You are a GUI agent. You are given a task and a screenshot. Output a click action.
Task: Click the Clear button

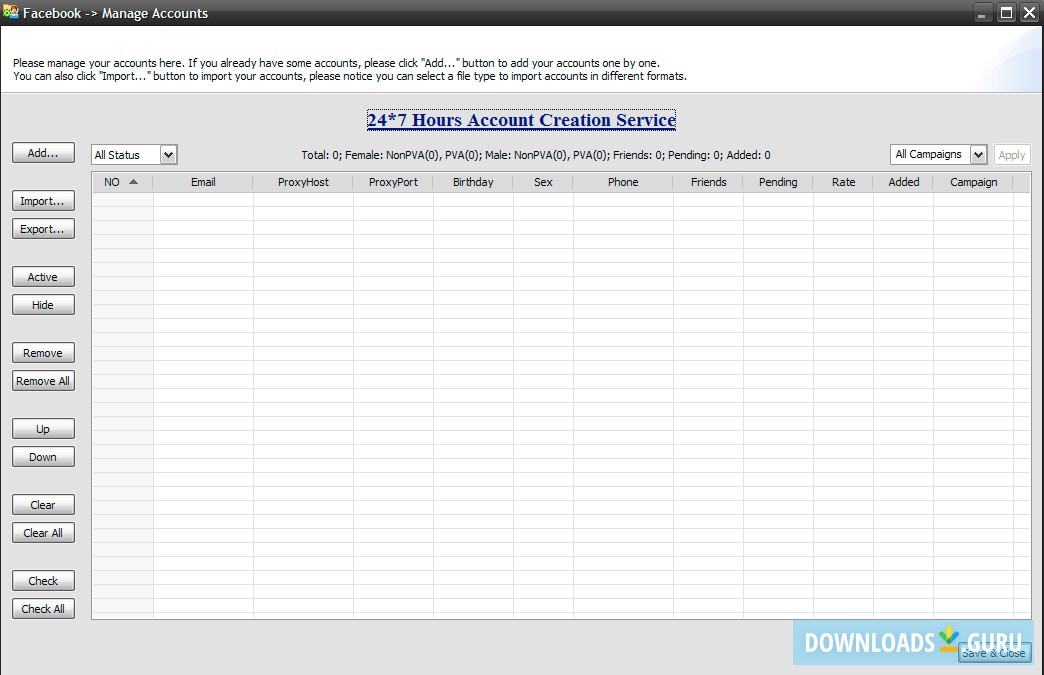(43, 505)
